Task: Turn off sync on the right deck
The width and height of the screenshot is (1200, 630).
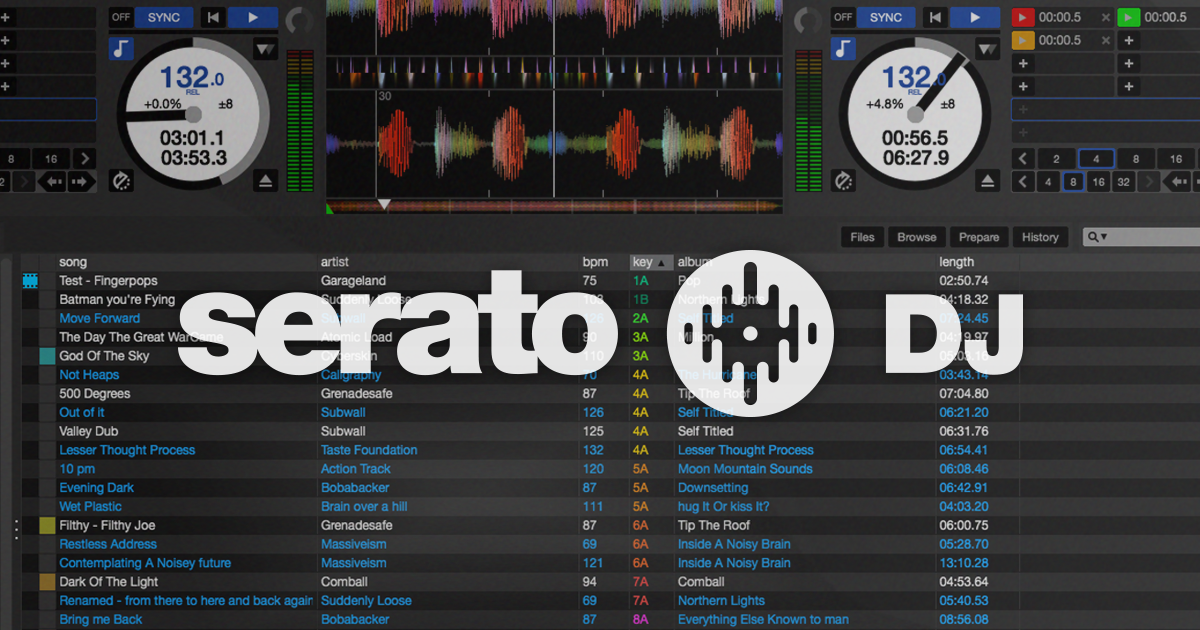Action: pos(843,17)
